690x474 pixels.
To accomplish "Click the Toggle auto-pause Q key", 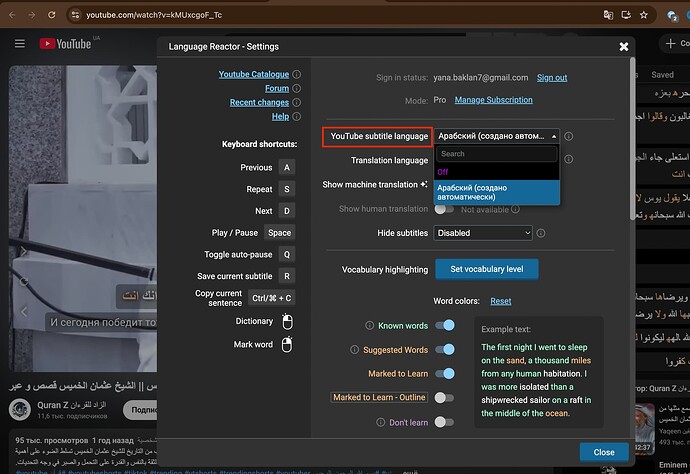I will [x=287, y=254].
